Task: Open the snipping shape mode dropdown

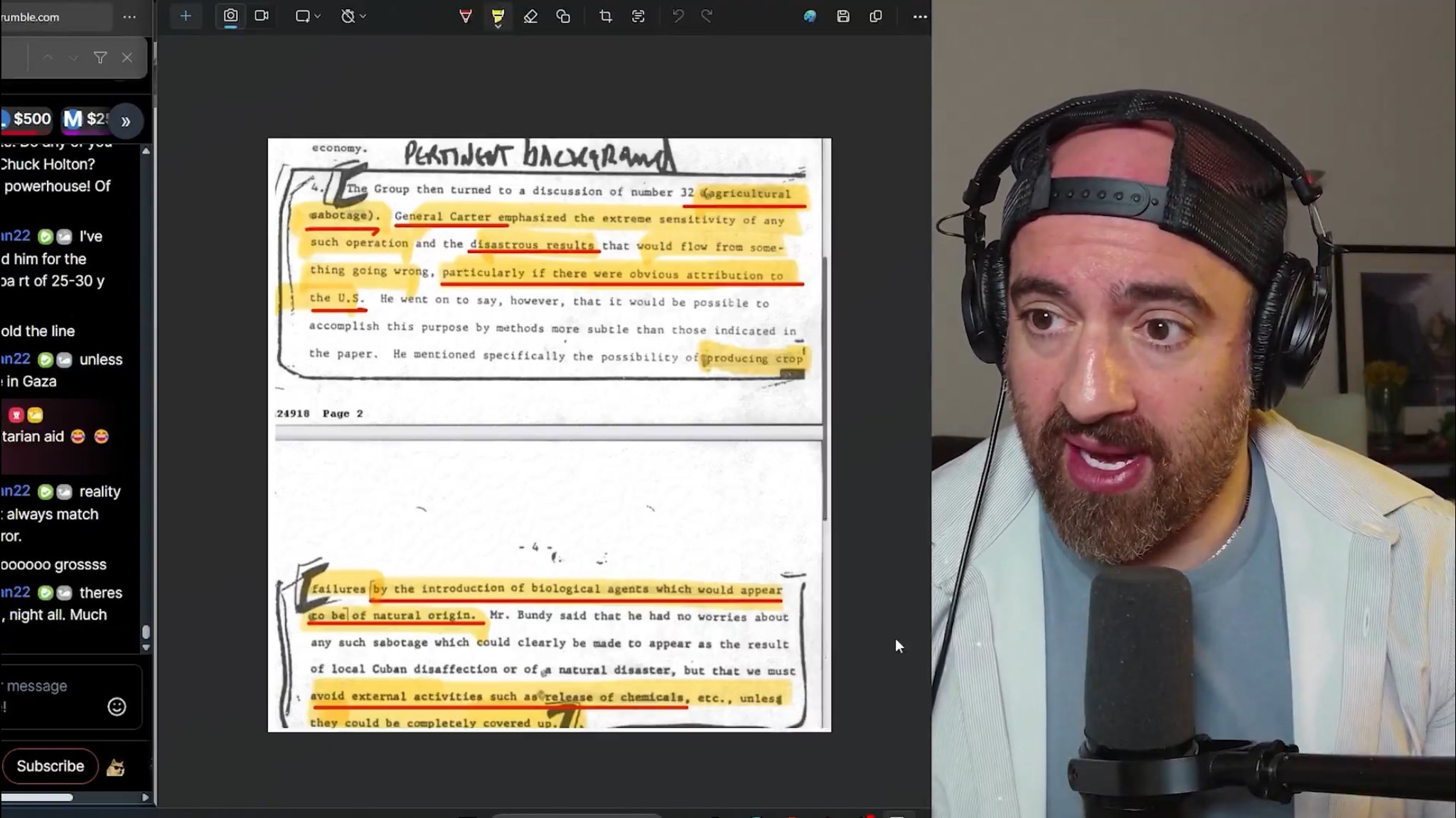Action: tap(309, 16)
